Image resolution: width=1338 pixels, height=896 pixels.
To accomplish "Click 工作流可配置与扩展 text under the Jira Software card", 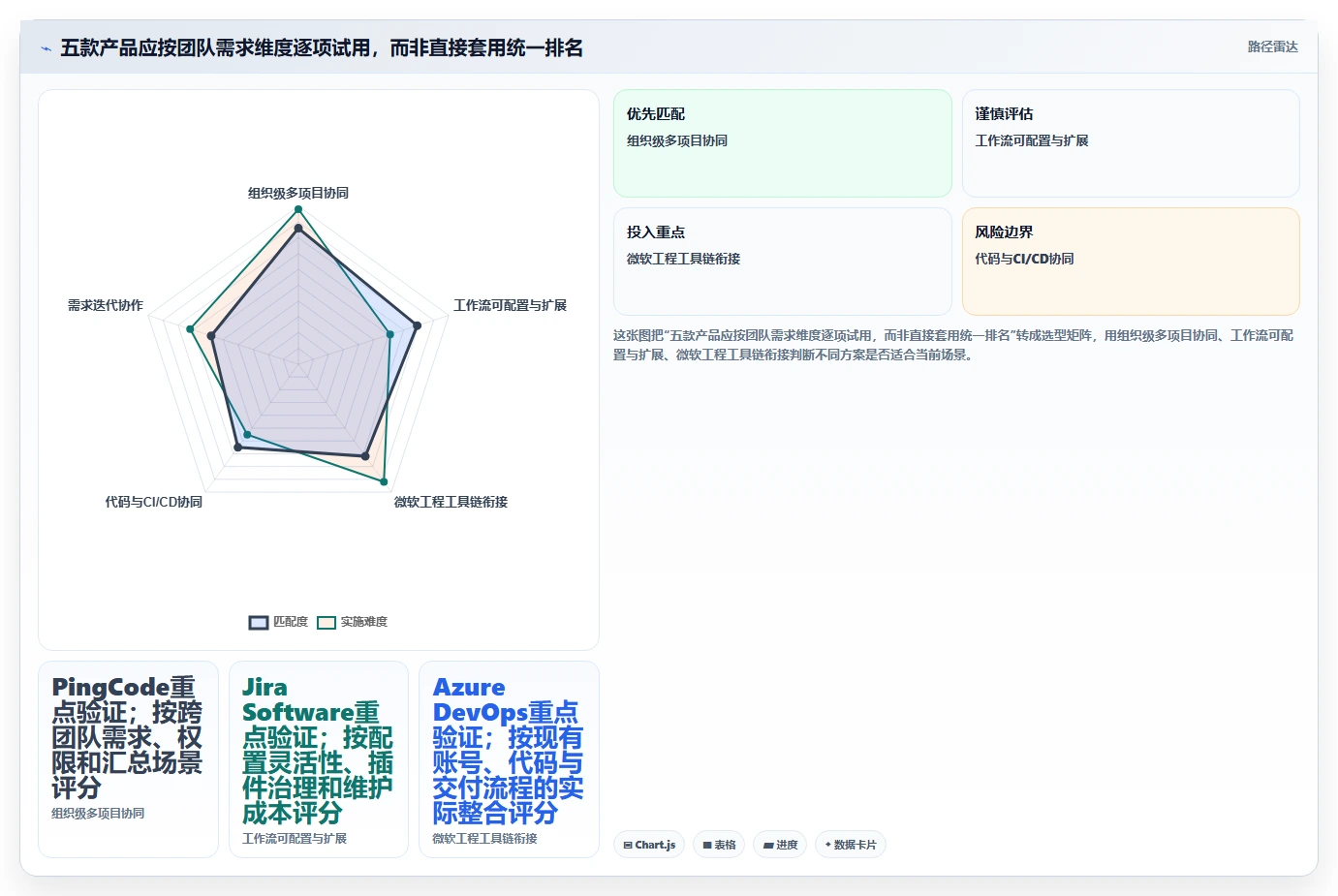I will (x=295, y=839).
